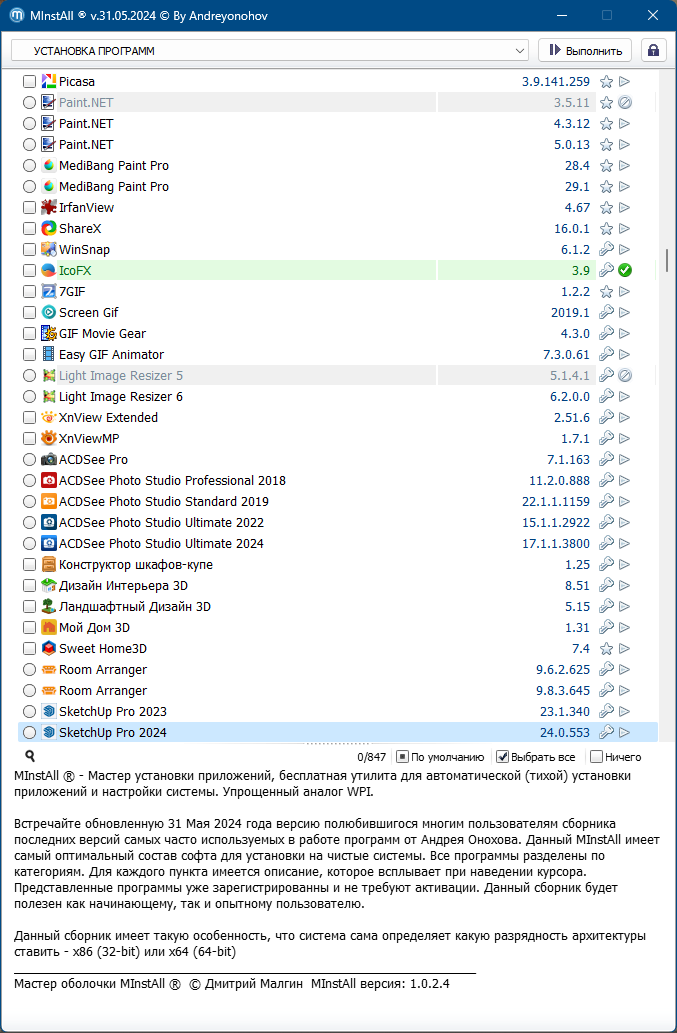Click the key icon for IcoFX
The height and width of the screenshot is (1033, 677).
coord(607,270)
